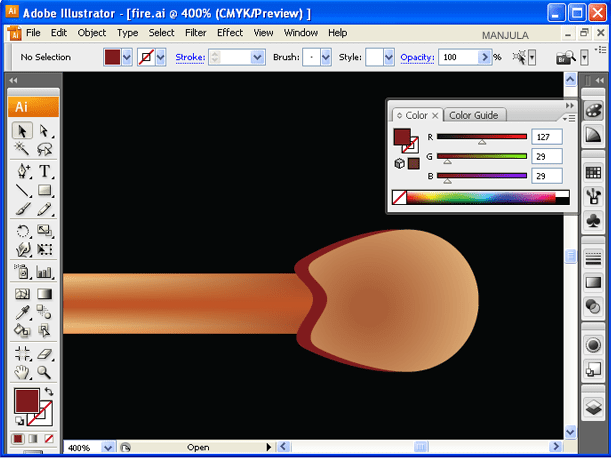611x459 pixels.
Task: Open Brush dropdown
Action: (x=326, y=57)
